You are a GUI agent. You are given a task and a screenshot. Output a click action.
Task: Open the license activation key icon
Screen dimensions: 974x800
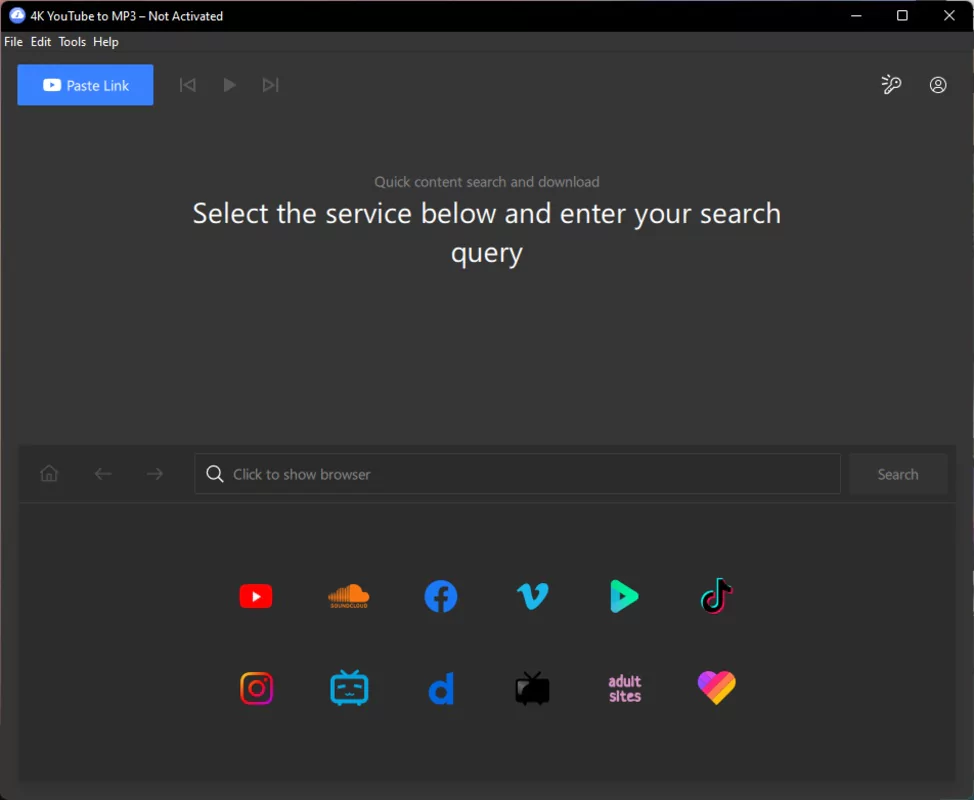point(891,85)
